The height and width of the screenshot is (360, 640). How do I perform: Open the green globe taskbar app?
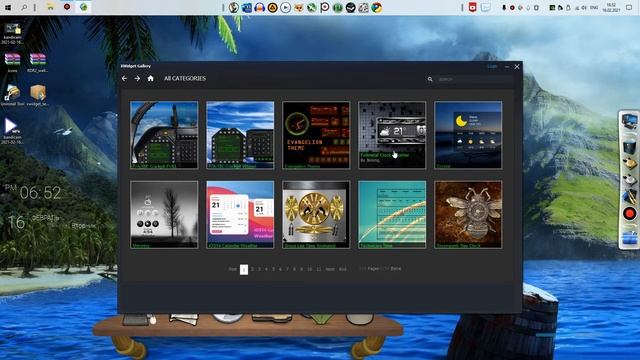tap(84, 7)
